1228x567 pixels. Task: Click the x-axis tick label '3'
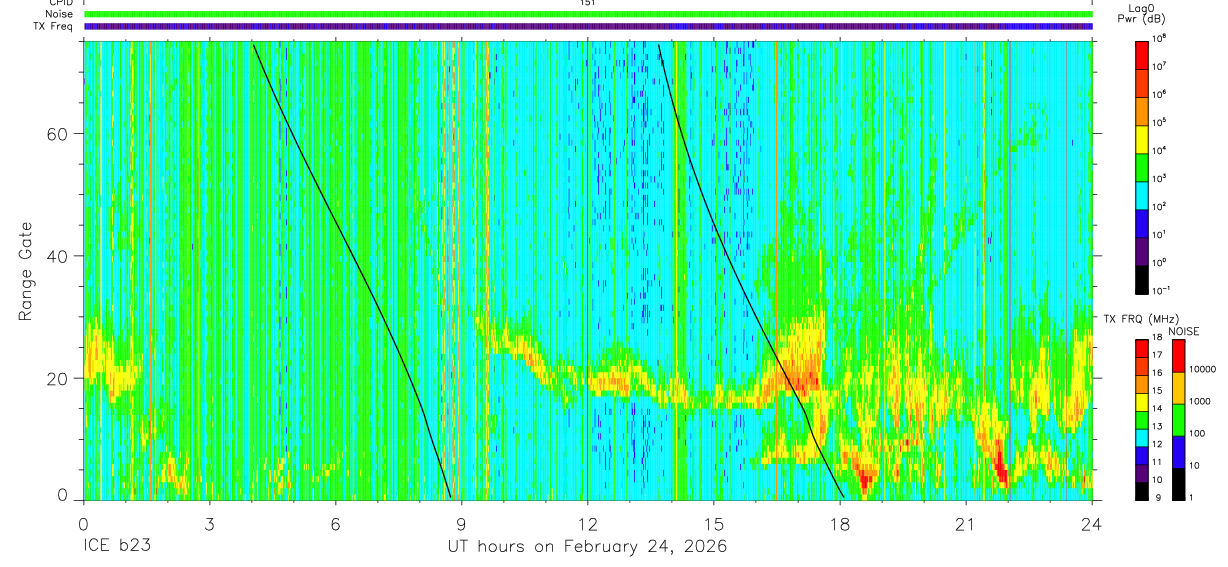point(210,524)
